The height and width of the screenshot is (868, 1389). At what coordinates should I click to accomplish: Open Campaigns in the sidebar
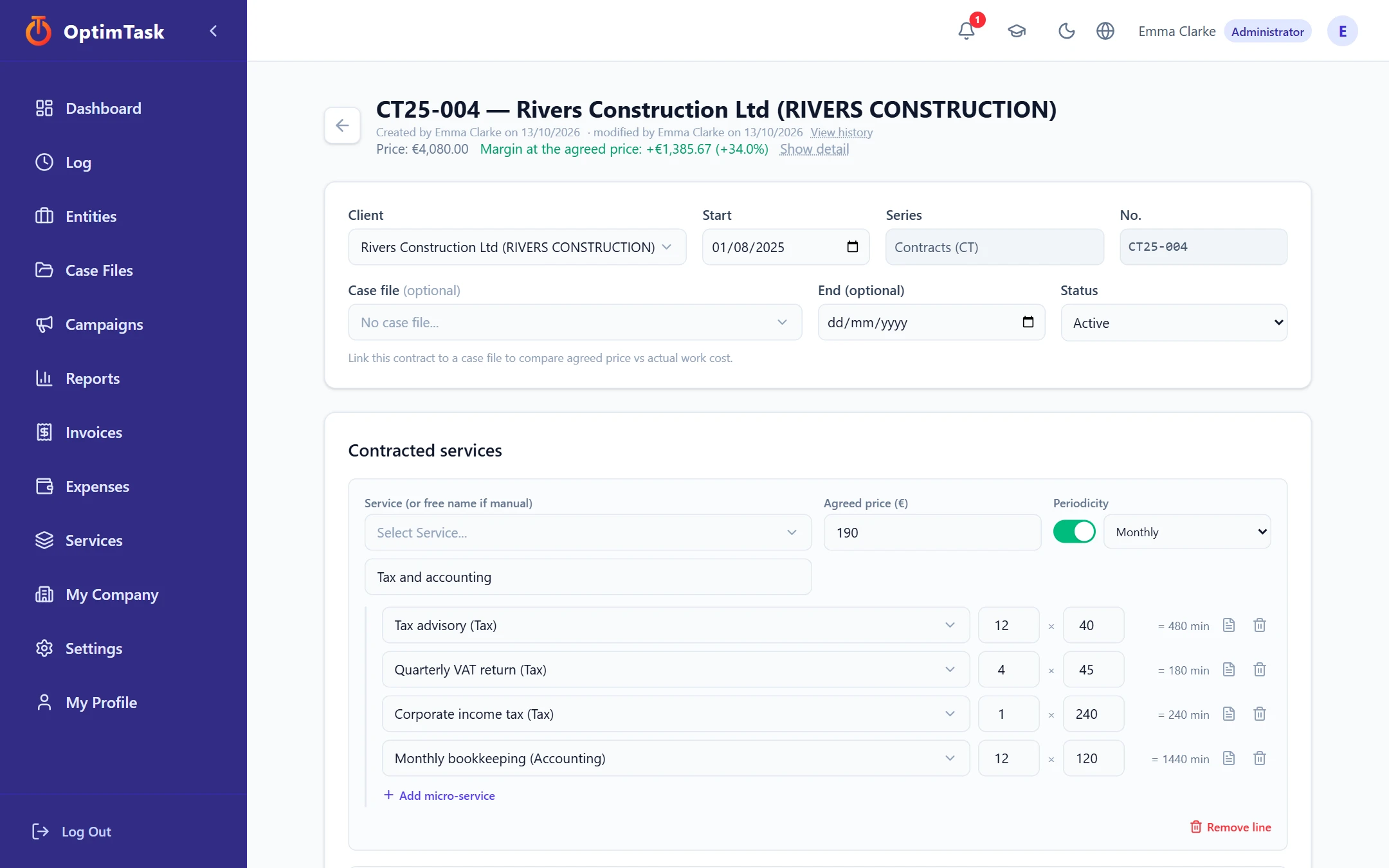(x=104, y=324)
